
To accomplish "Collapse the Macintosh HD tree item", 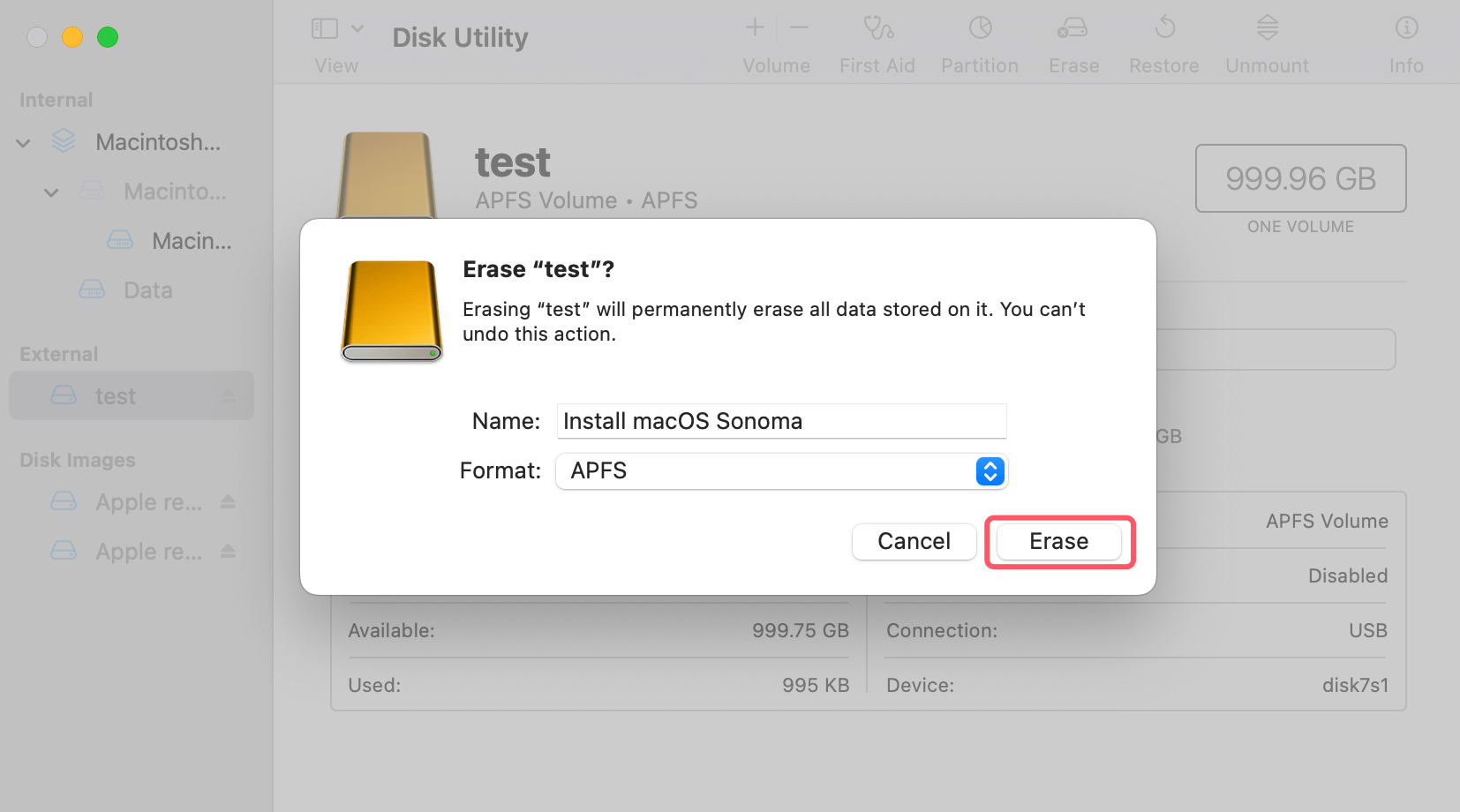I will tap(23, 142).
